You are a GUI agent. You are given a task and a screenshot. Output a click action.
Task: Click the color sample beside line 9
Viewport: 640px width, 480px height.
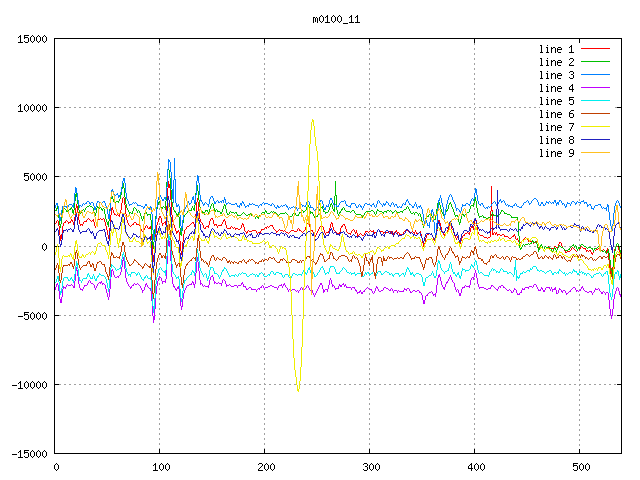tap(596, 153)
